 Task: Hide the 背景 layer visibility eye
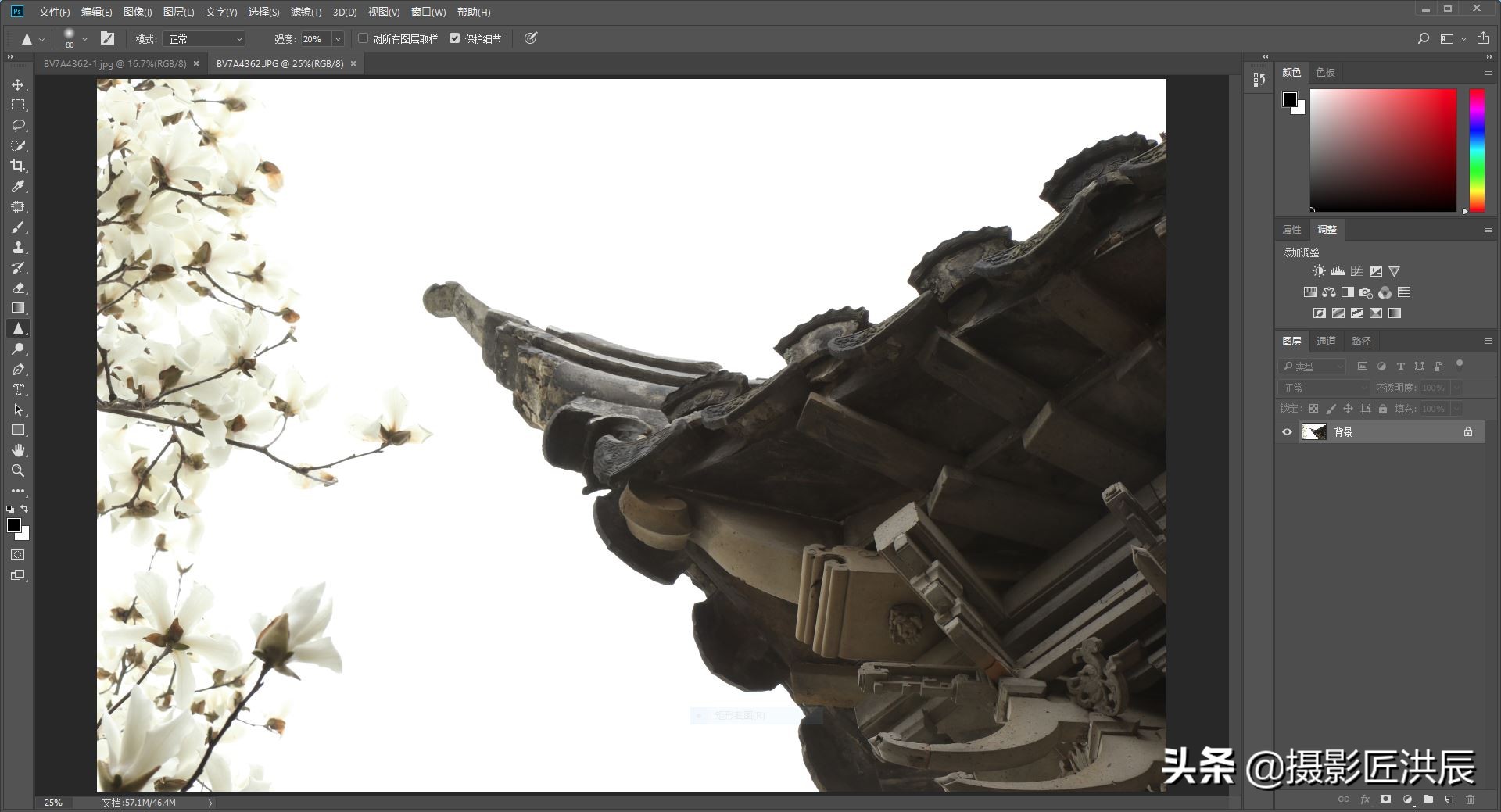pyautogui.click(x=1287, y=432)
